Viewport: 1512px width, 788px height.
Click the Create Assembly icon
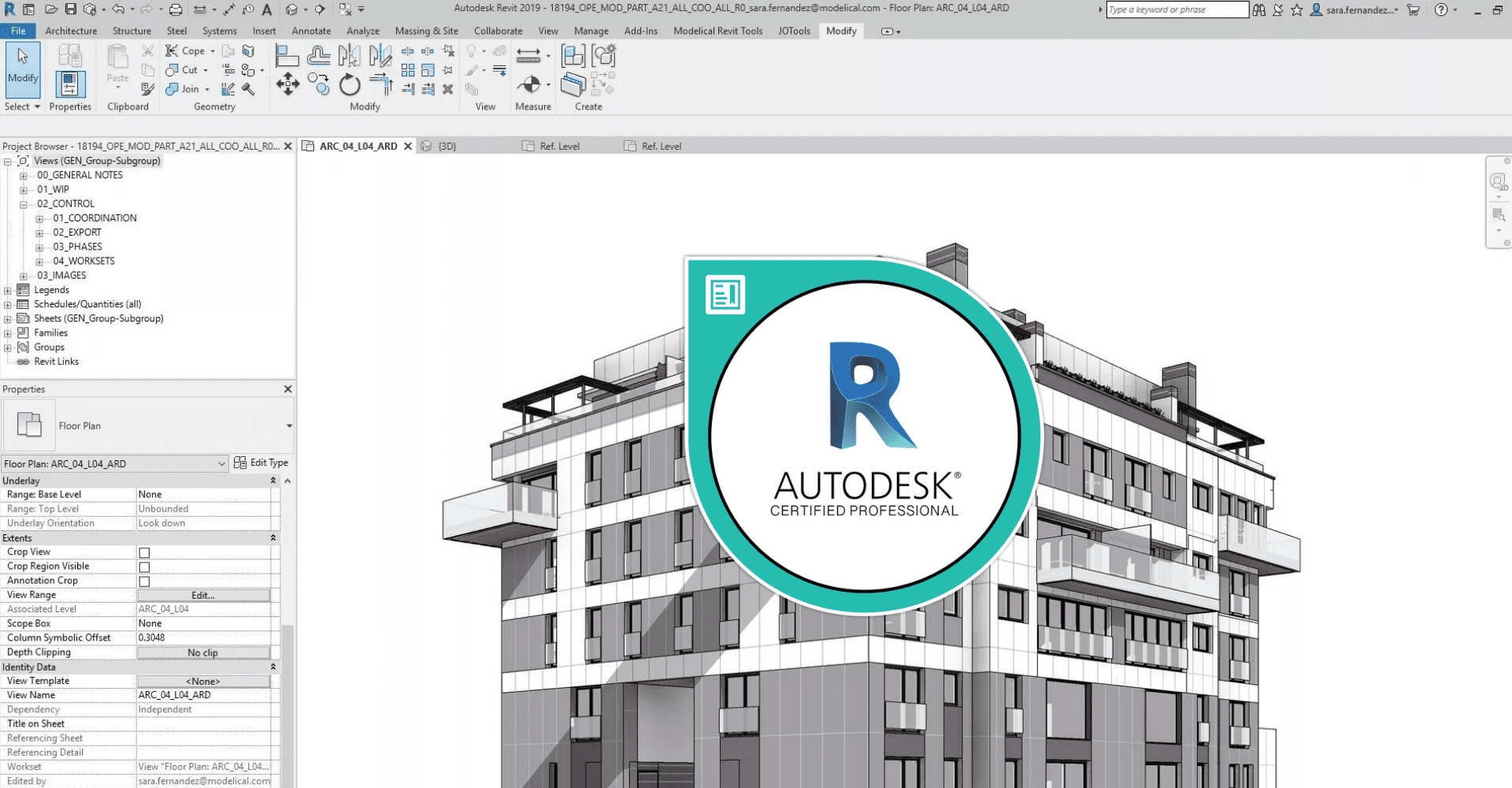[573, 56]
